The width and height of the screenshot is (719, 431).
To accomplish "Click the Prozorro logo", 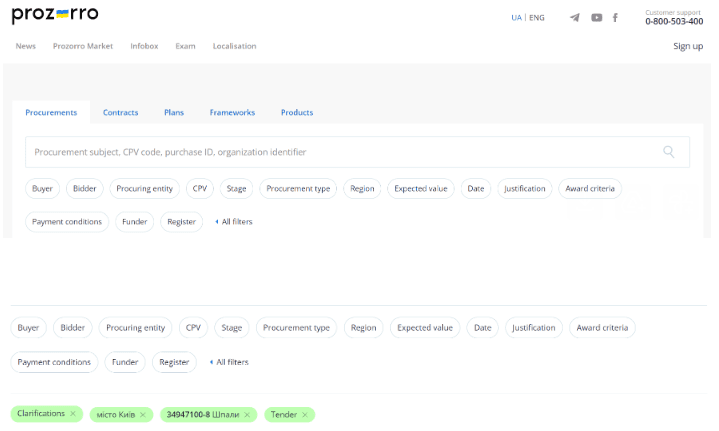I will [x=56, y=16].
